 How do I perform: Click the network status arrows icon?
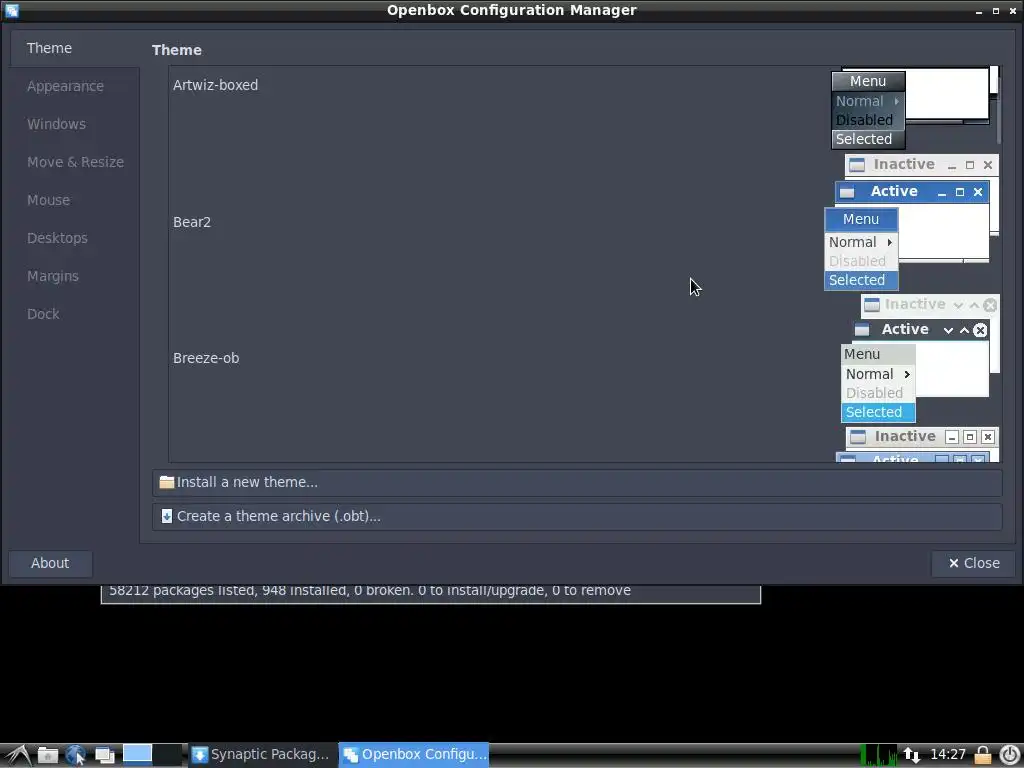(912, 756)
